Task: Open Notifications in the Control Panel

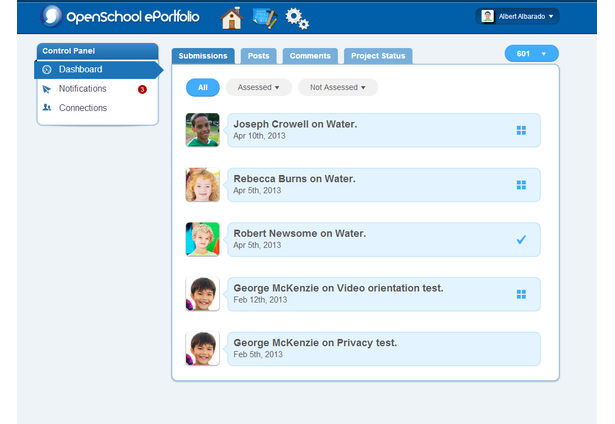Action: [x=97, y=89]
